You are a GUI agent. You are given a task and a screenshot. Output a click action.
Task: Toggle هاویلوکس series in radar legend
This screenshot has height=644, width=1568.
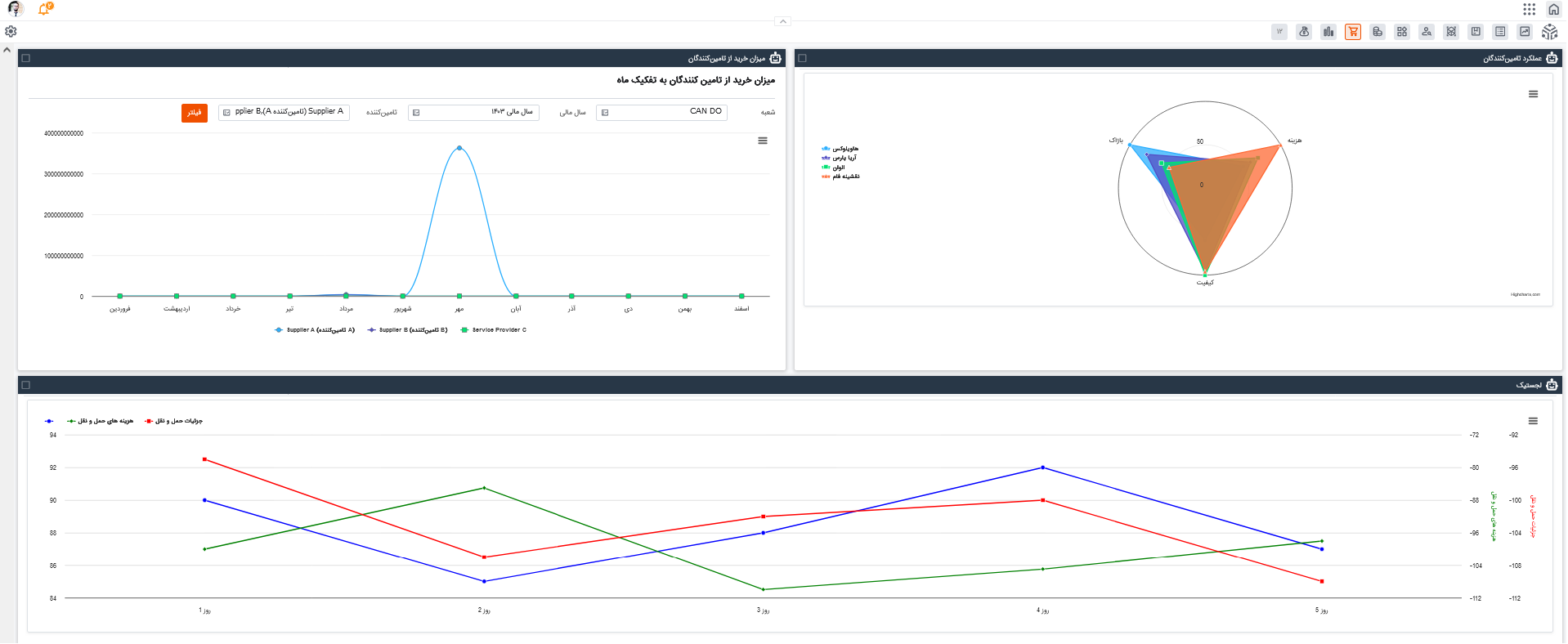[840, 149]
